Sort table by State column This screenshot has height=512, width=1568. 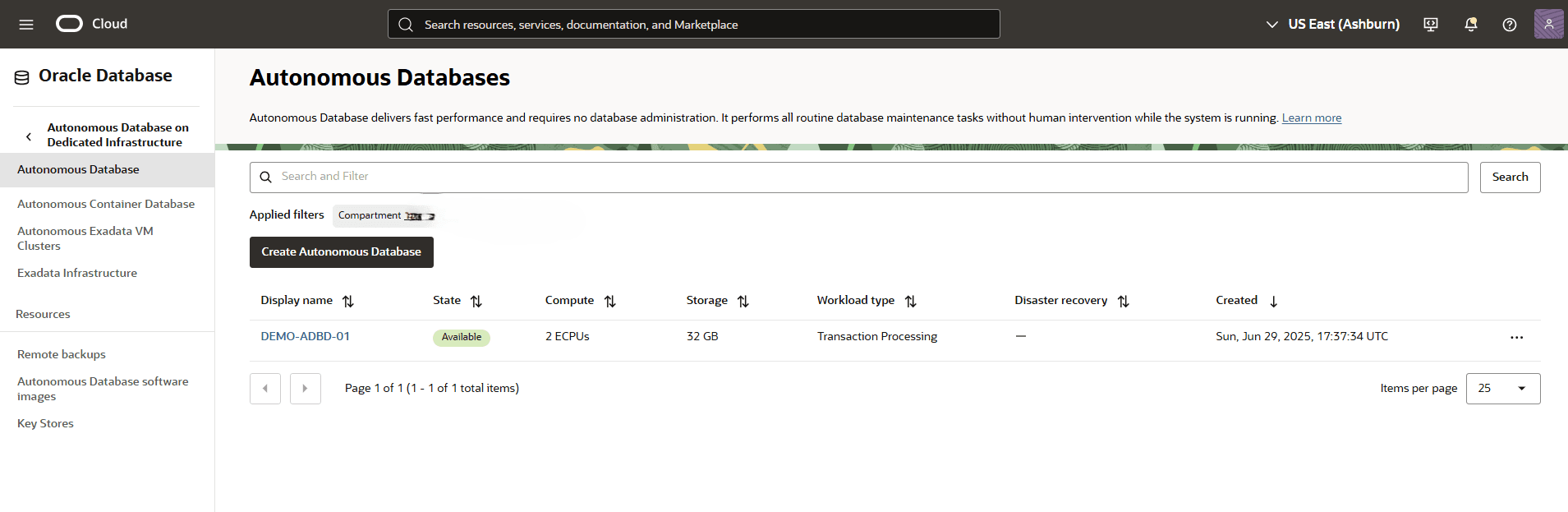pos(476,302)
